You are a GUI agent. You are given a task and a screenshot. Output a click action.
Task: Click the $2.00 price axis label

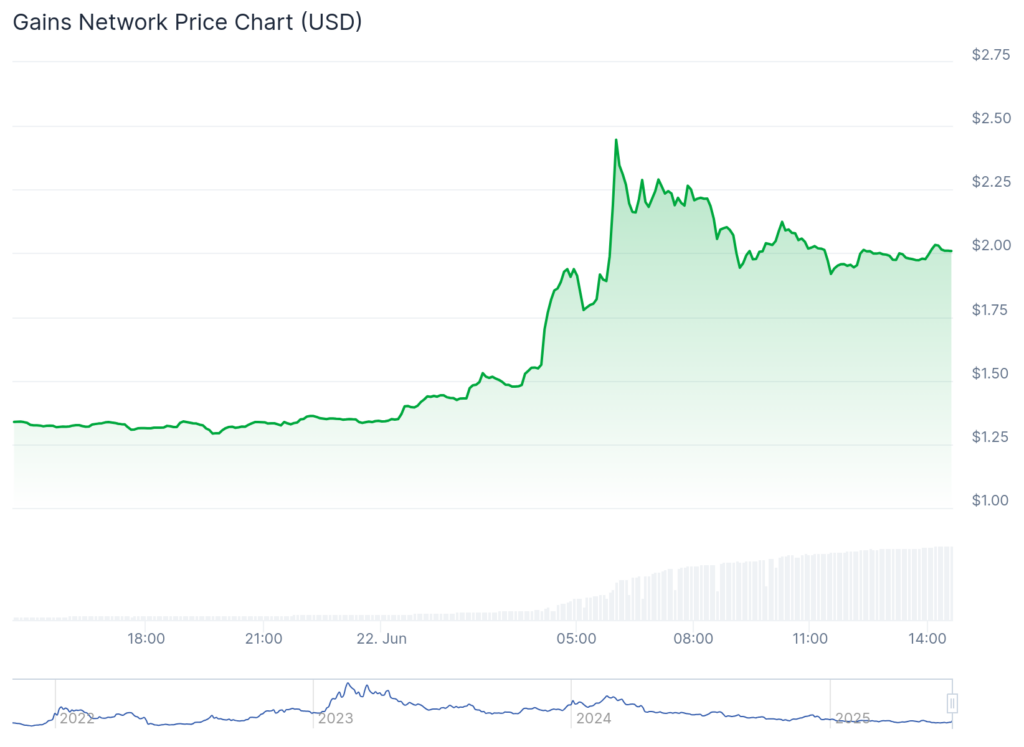coord(992,245)
